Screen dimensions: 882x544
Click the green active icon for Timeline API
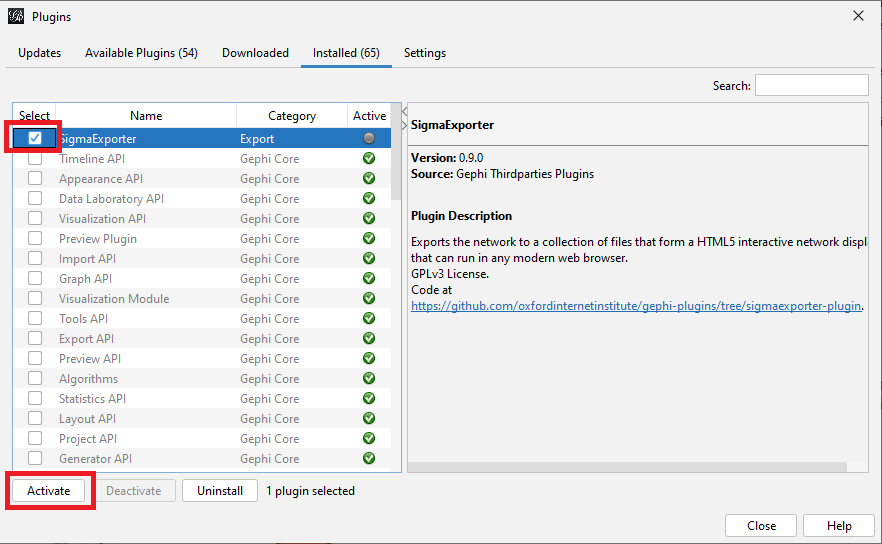point(369,159)
